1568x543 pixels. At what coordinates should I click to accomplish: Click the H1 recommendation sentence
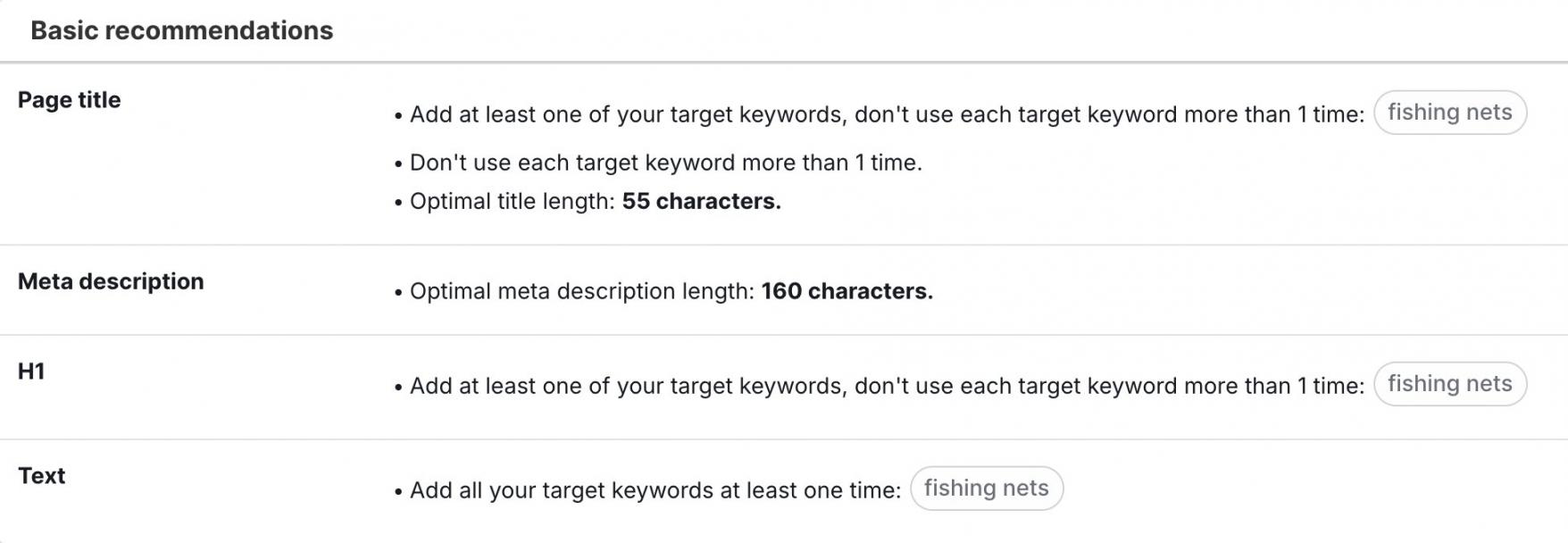click(x=888, y=387)
